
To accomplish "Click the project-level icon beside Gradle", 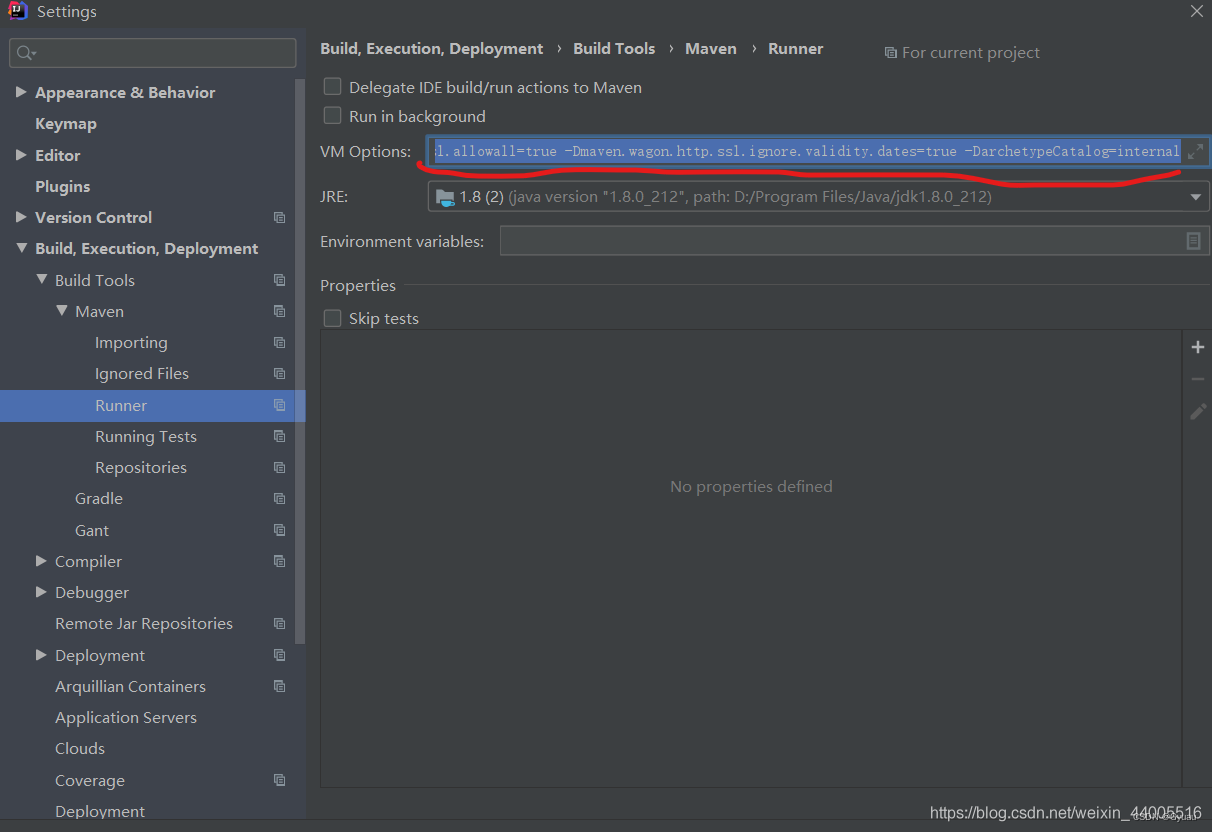I will (280, 498).
